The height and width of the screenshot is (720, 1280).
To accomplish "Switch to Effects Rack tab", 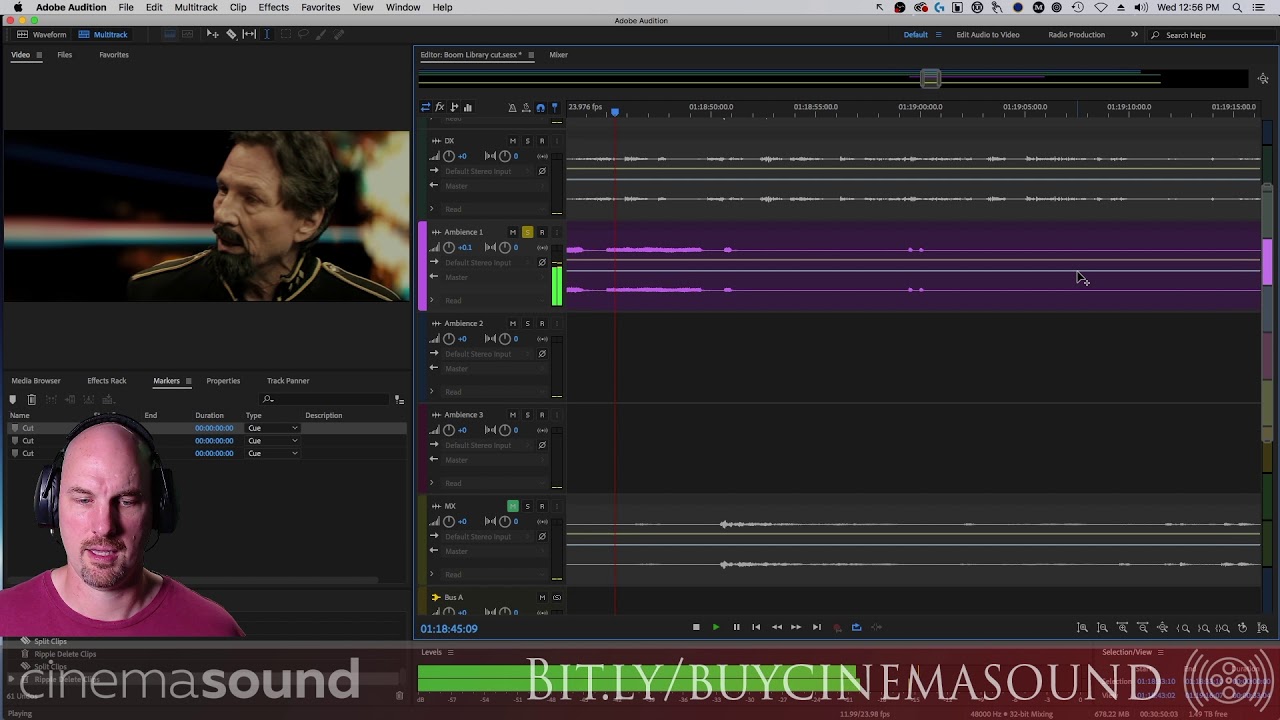I will point(106,381).
